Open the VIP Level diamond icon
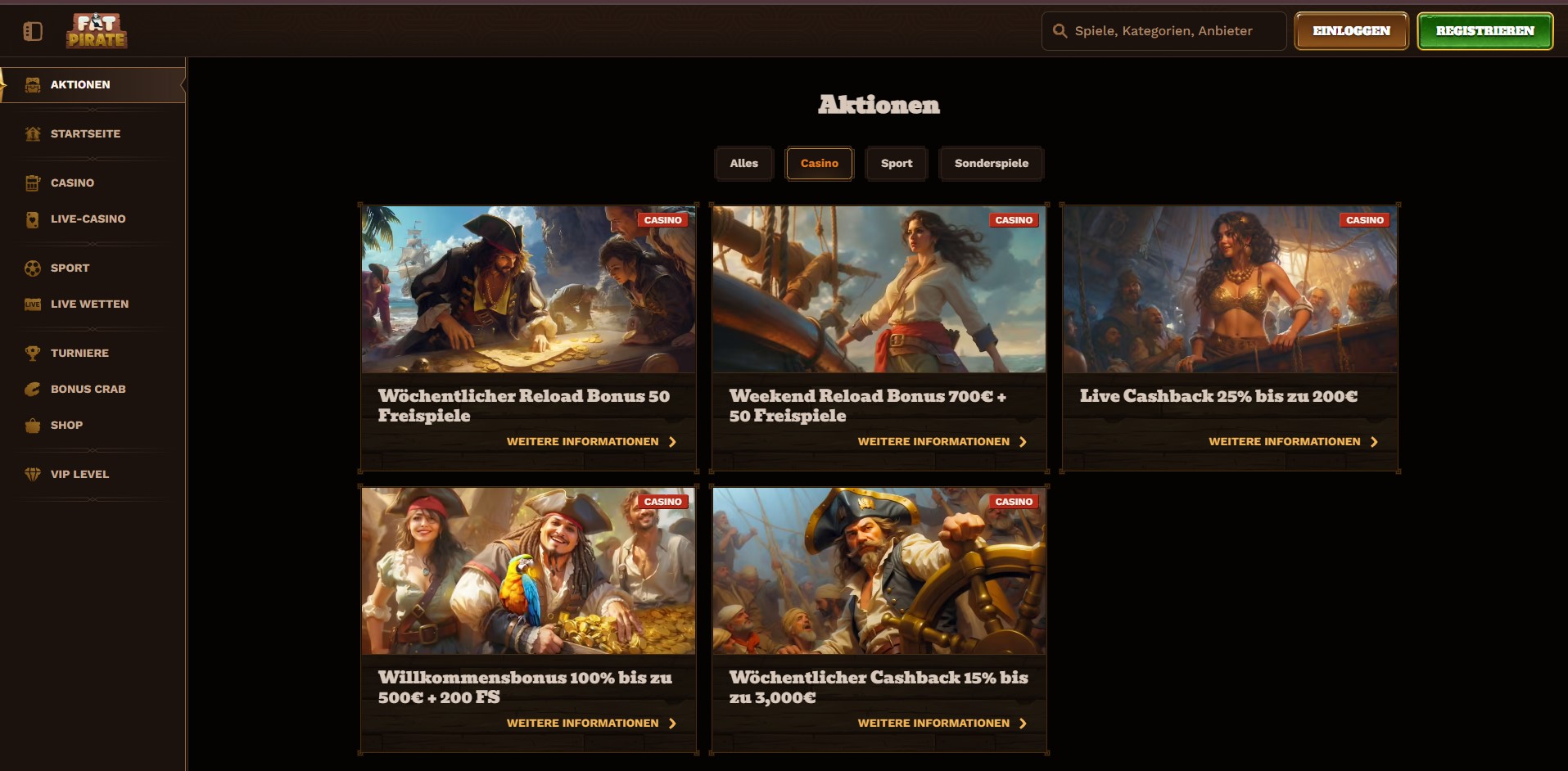This screenshot has width=1568, height=771. pyautogui.click(x=33, y=475)
